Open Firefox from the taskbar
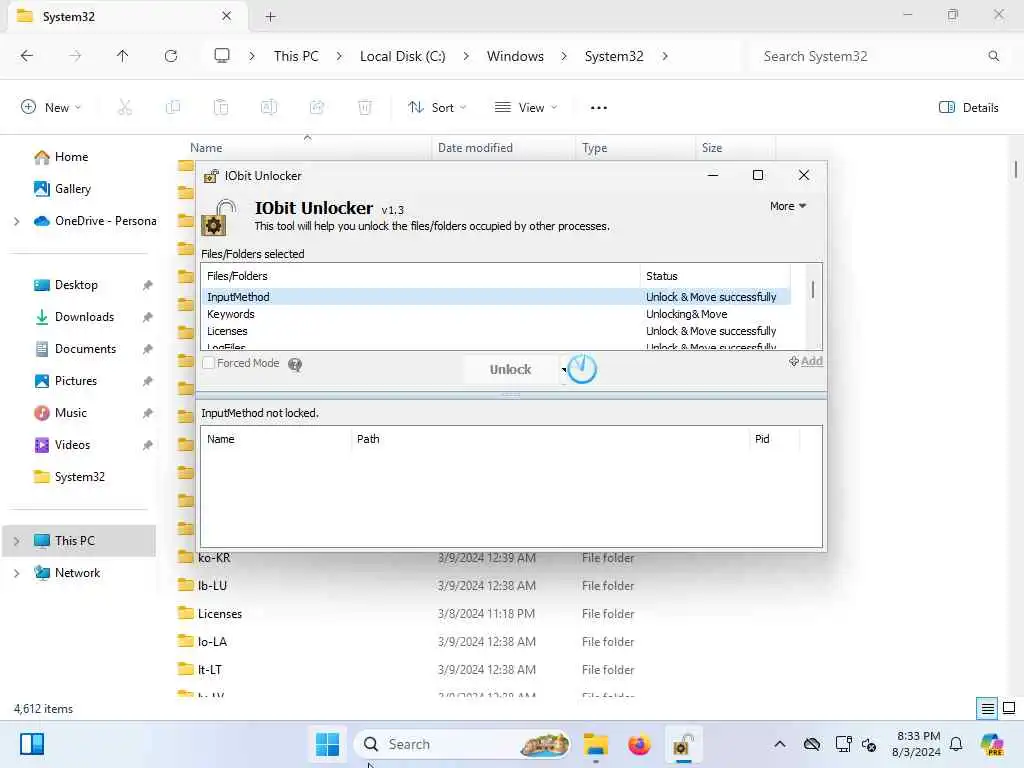This screenshot has width=1024, height=768. 639,744
